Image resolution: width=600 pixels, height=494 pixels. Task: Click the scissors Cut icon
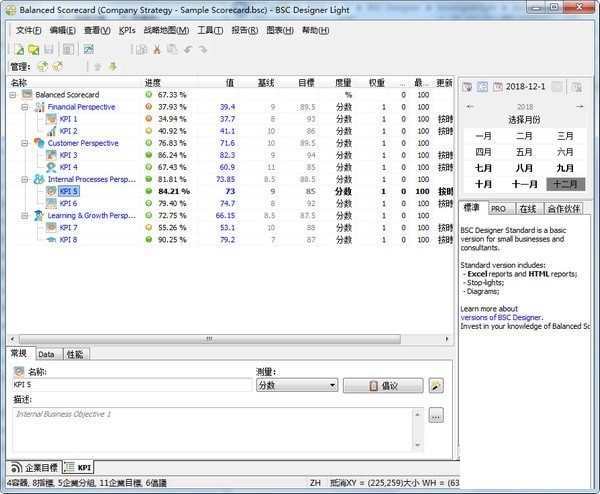[x=157, y=49]
